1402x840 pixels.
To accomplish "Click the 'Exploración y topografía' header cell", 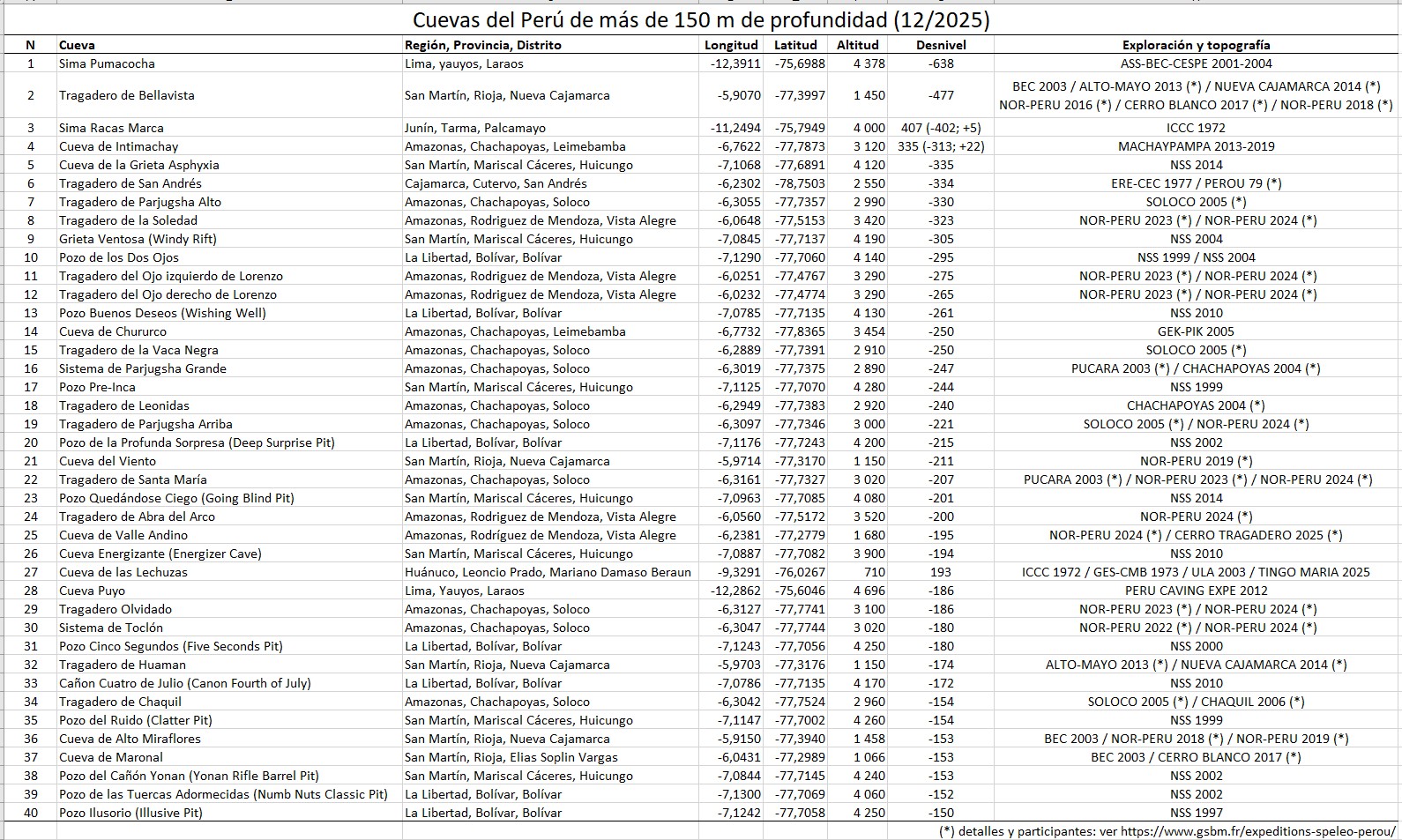I will click(1196, 45).
